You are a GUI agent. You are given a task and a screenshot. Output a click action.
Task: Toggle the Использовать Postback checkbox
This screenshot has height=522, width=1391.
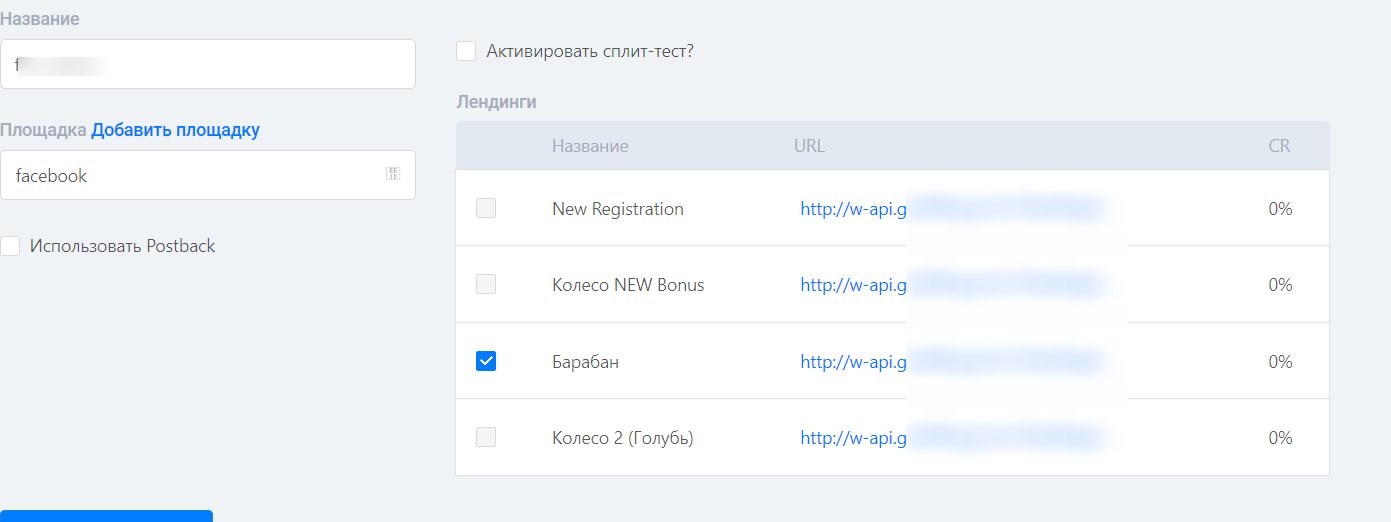click(x=10, y=246)
